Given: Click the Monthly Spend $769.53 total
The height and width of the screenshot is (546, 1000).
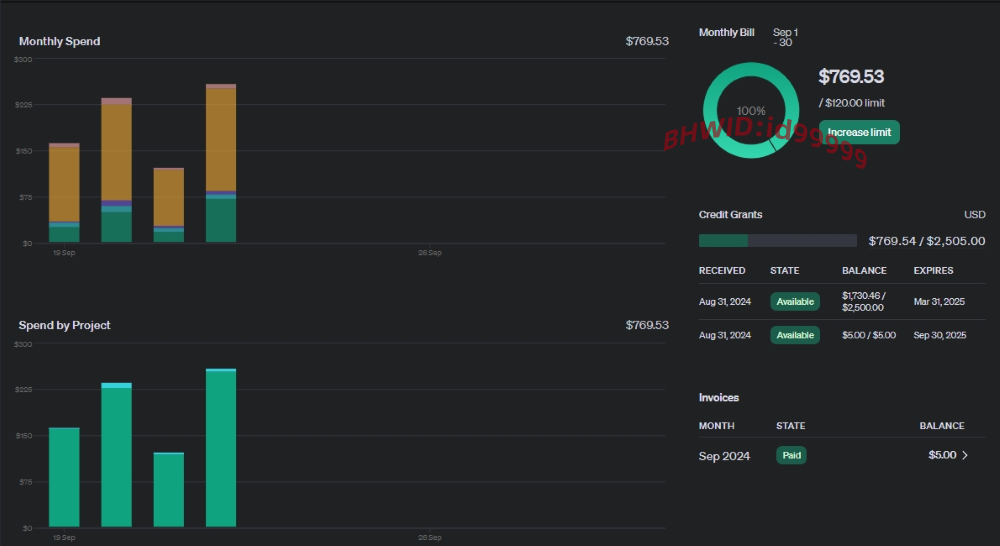Looking at the screenshot, I should click(x=647, y=41).
